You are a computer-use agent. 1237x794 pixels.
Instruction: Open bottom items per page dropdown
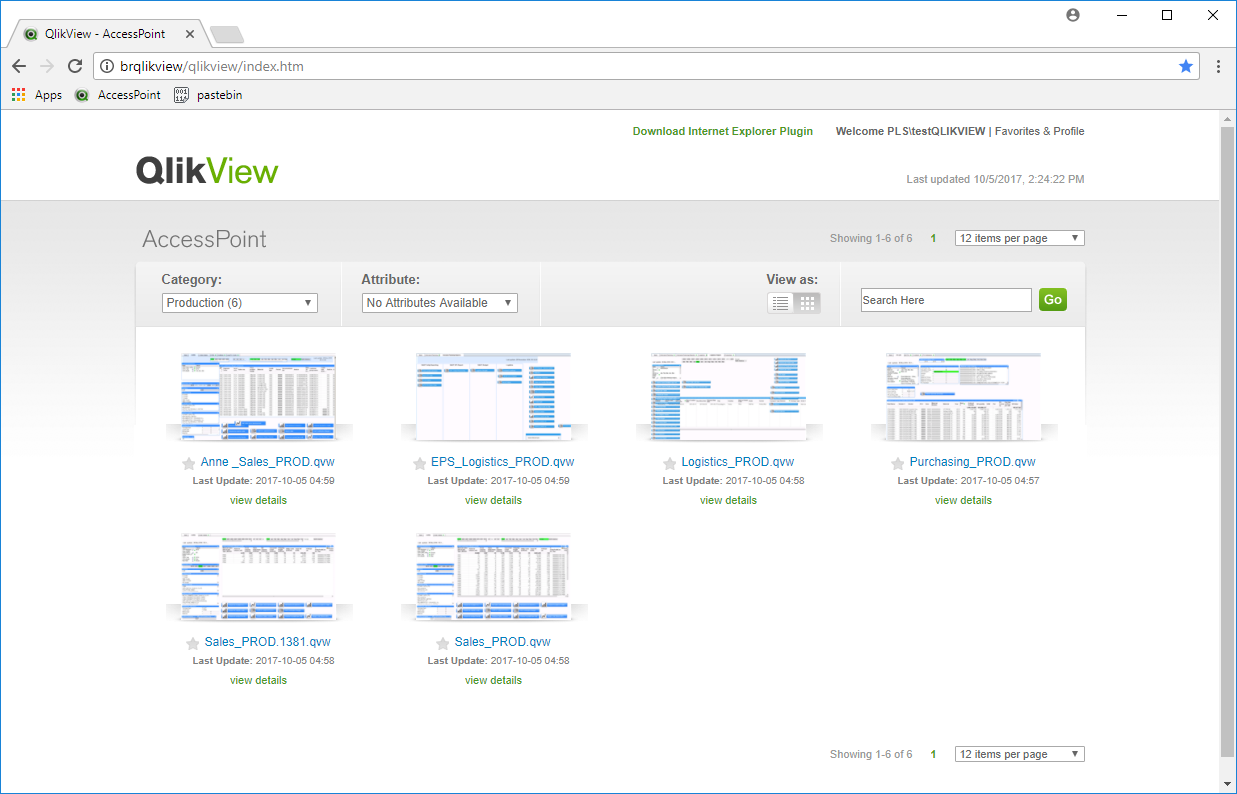point(1020,754)
